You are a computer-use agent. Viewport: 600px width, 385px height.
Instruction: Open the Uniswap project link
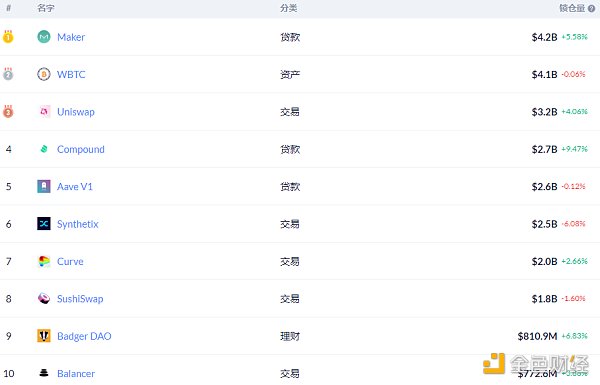[x=76, y=112]
